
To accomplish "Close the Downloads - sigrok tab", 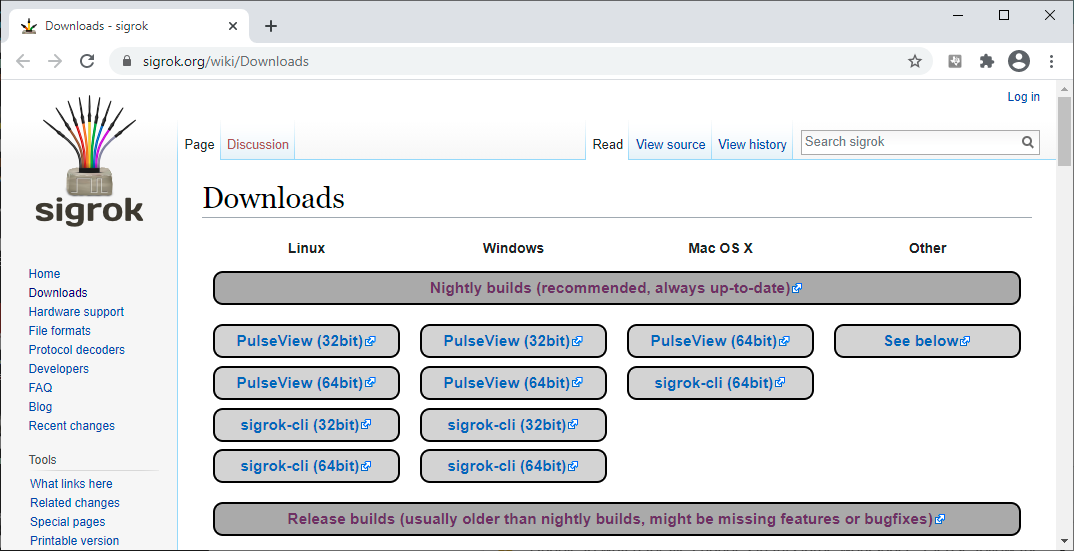I will point(233,26).
